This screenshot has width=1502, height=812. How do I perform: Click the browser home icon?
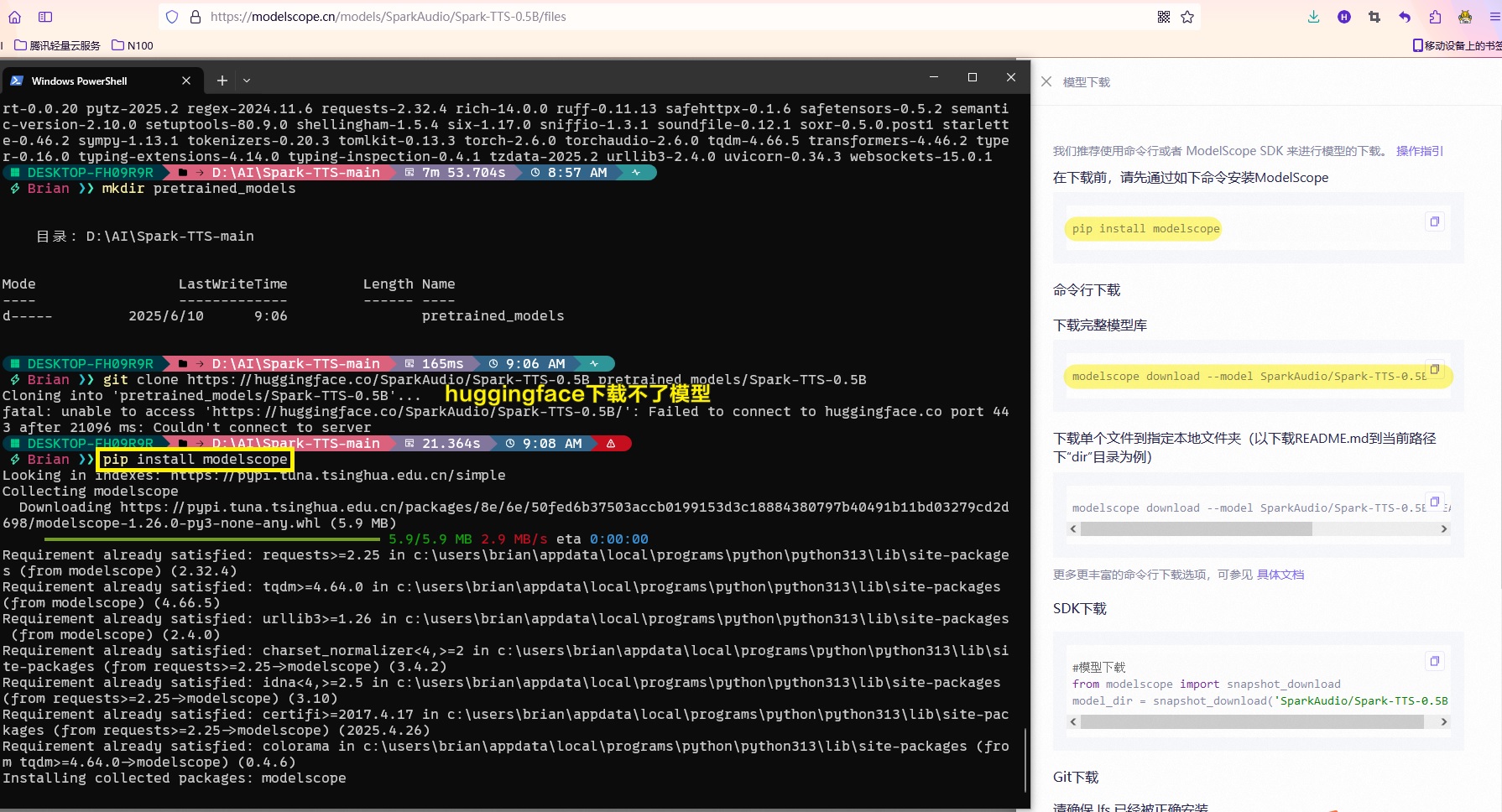(14, 17)
